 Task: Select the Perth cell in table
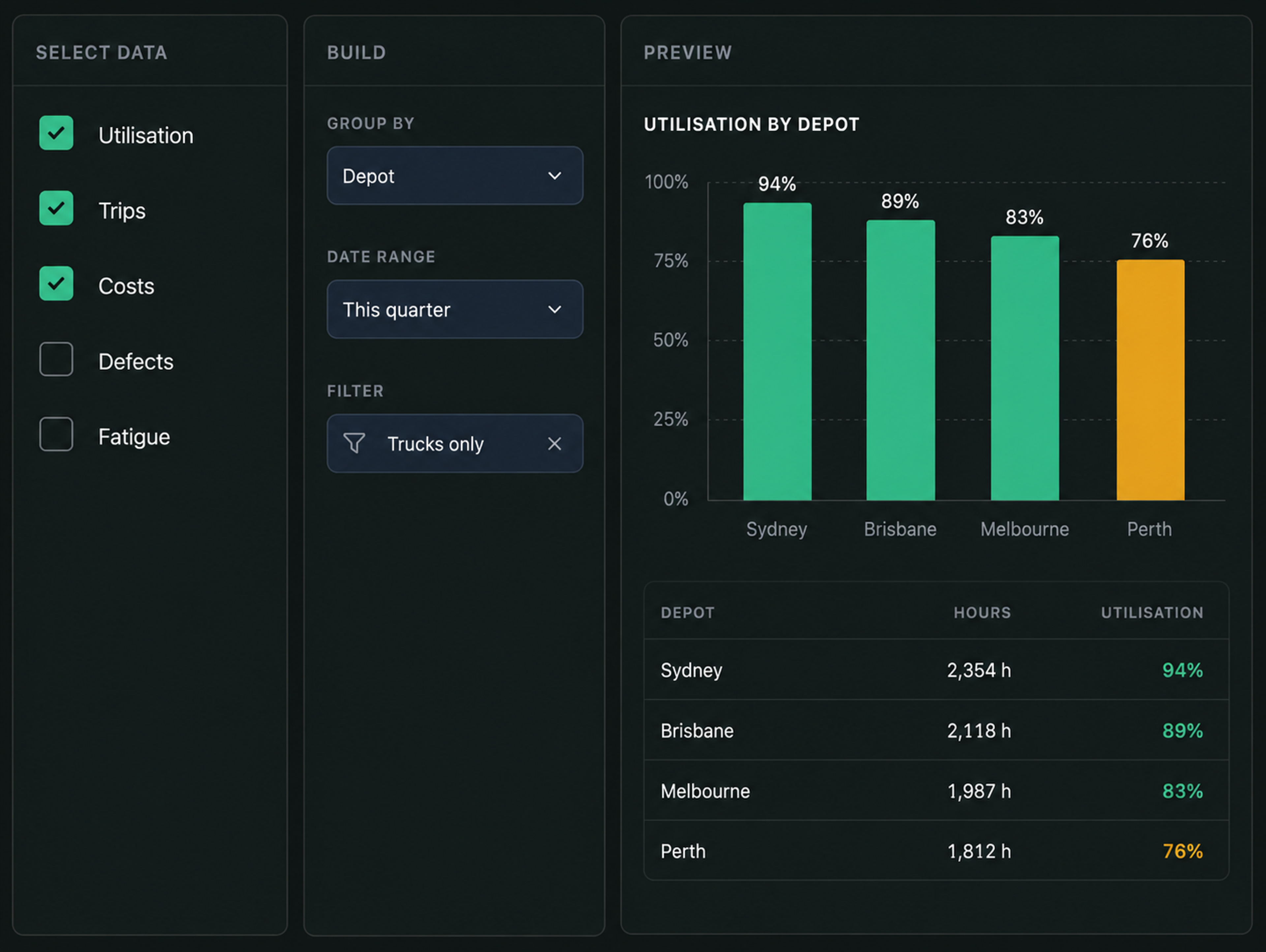pyautogui.click(x=683, y=851)
